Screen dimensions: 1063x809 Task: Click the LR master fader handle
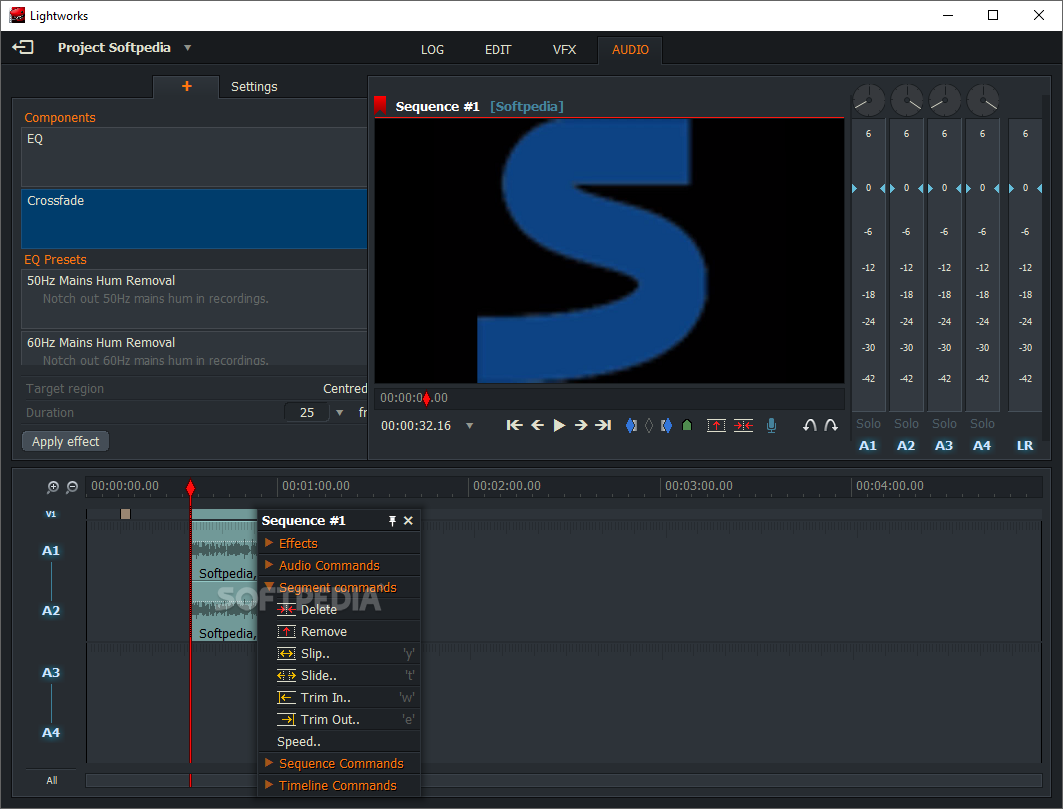(x=1025, y=188)
